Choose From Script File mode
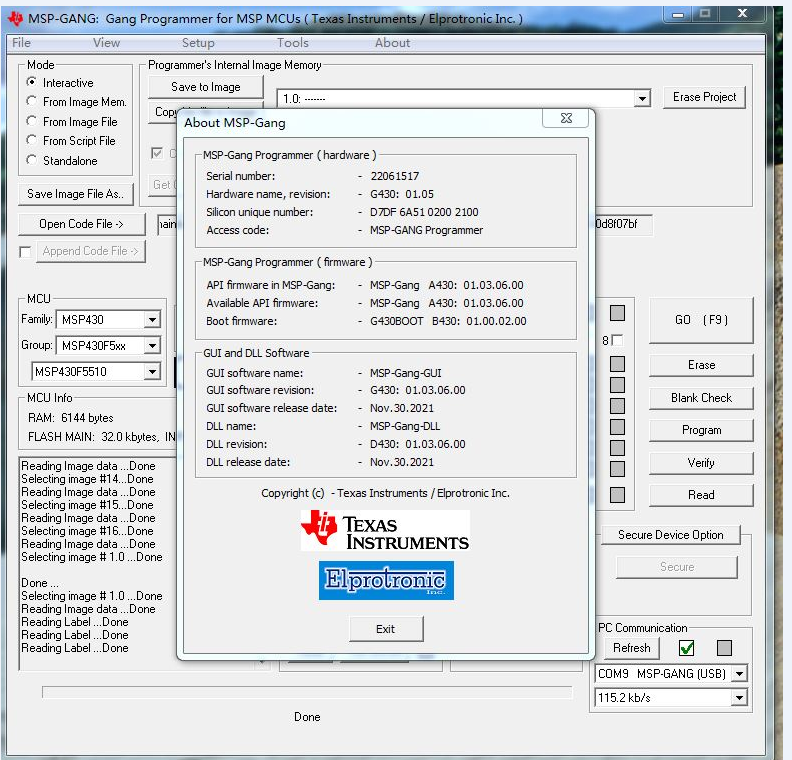The image size is (792, 760). 31,140
